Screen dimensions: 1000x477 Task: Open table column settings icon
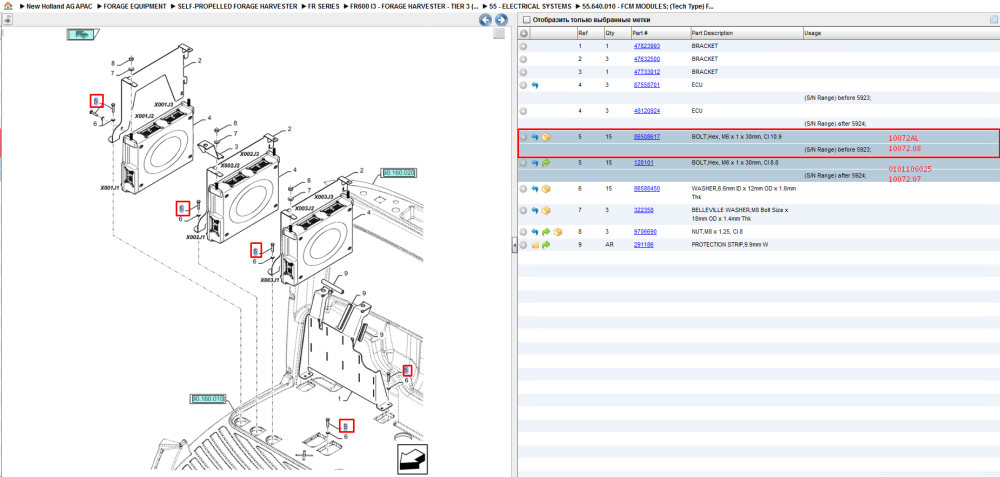coord(993,20)
